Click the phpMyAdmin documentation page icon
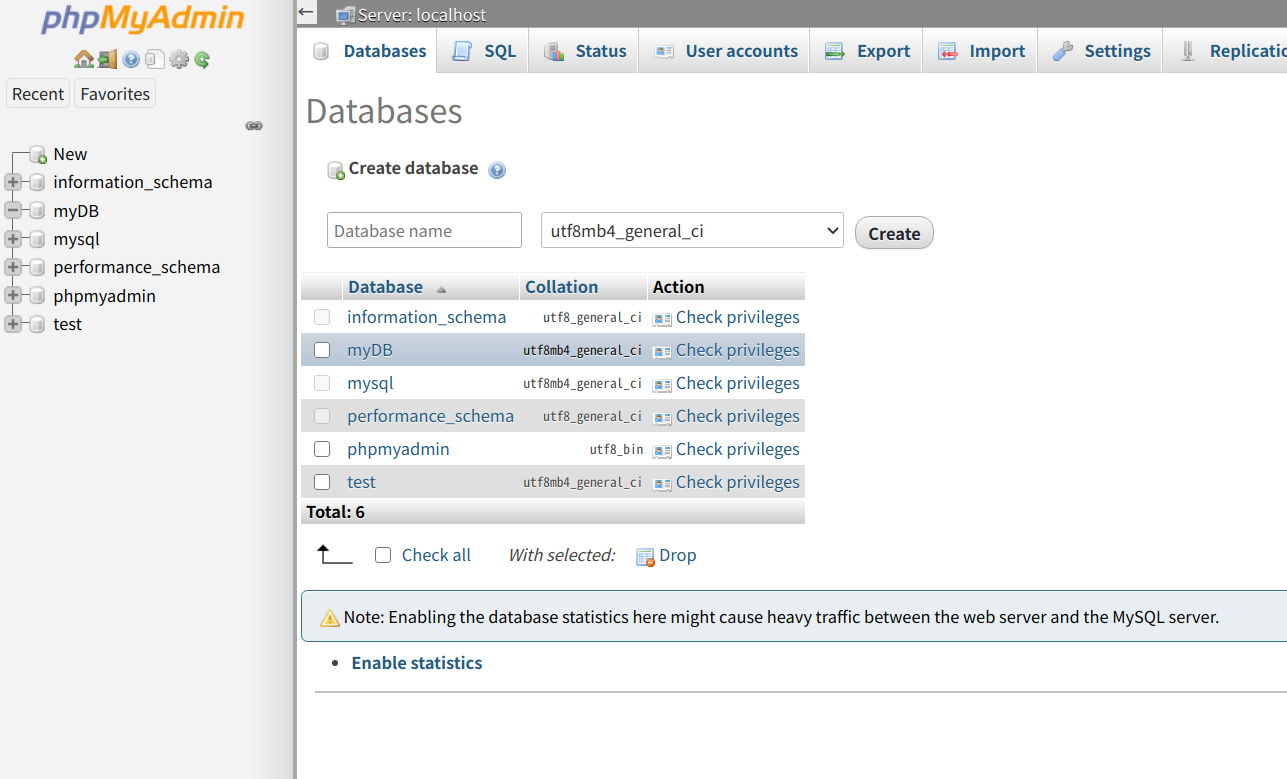Viewport: 1287px width, 779px height. point(154,59)
